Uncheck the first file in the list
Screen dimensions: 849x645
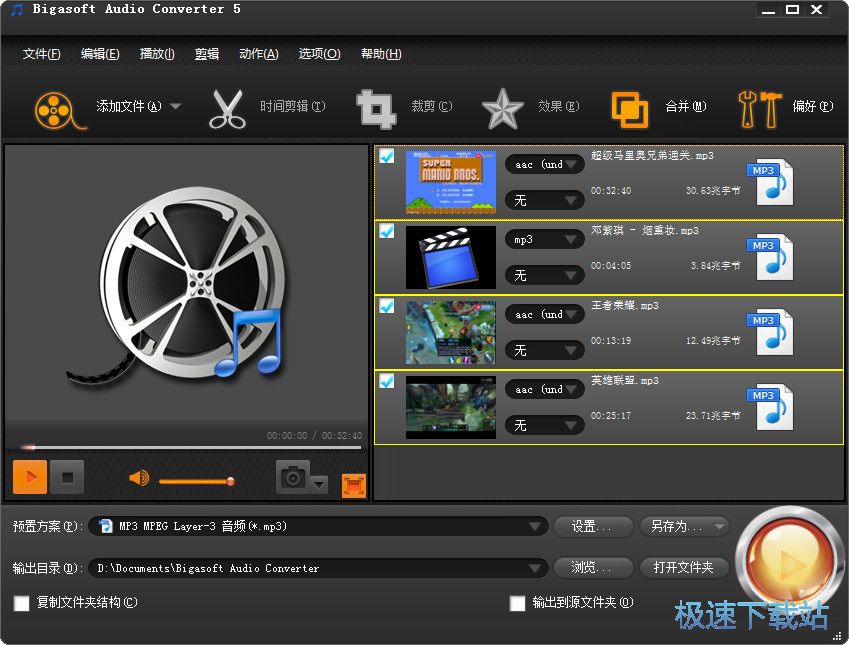(387, 156)
